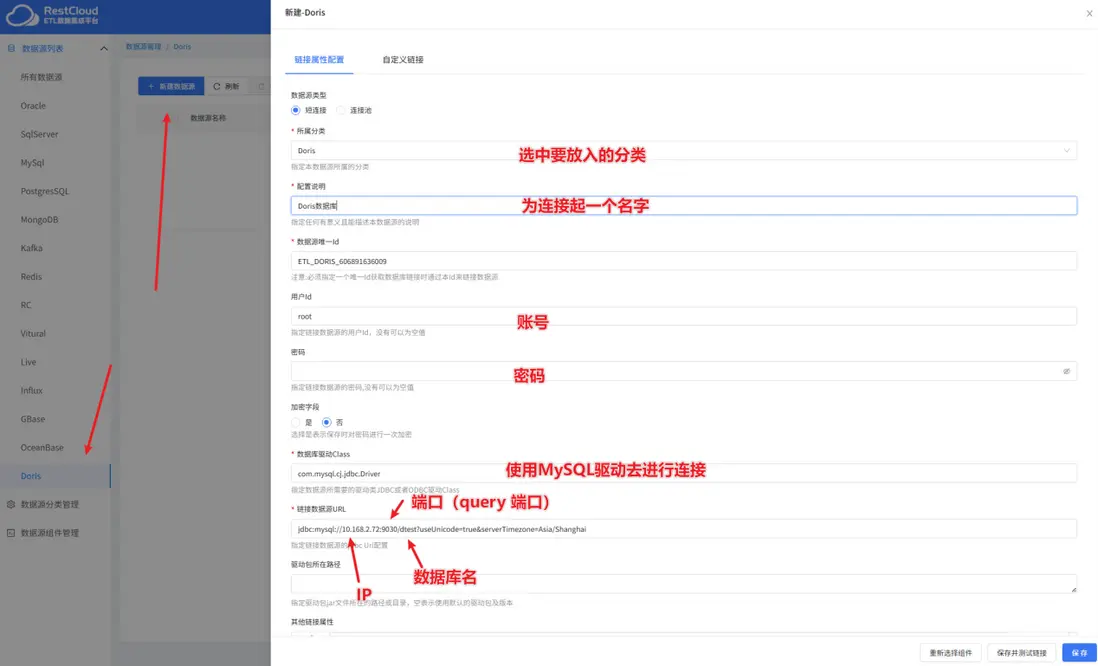The height and width of the screenshot is (666, 1098).
Task: Select 所有数据源 in sidebar
Action: click(41, 77)
